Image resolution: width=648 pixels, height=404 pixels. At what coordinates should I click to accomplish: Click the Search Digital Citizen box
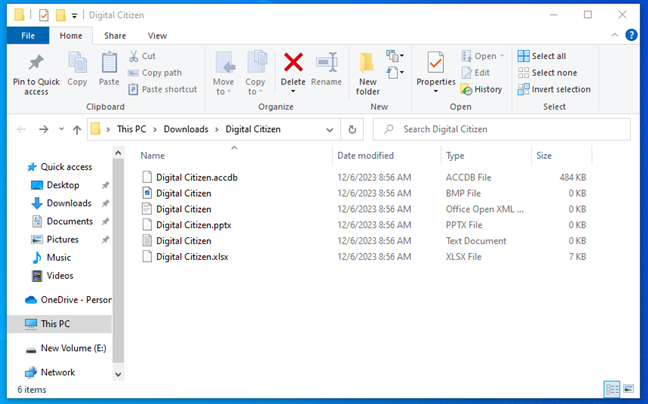click(x=502, y=129)
